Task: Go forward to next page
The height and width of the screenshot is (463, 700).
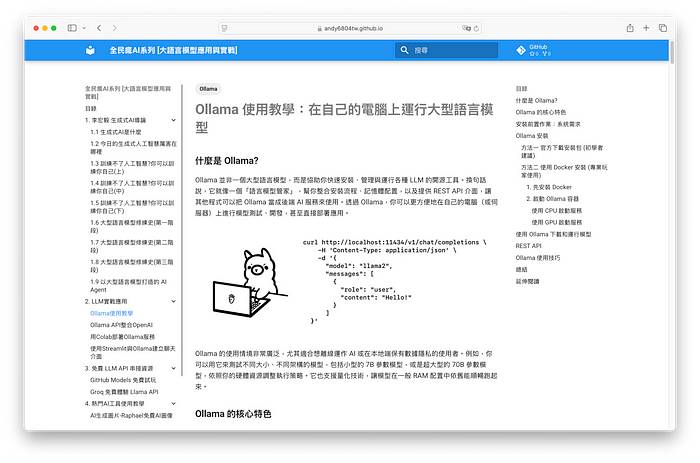Action: (x=115, y=28)
